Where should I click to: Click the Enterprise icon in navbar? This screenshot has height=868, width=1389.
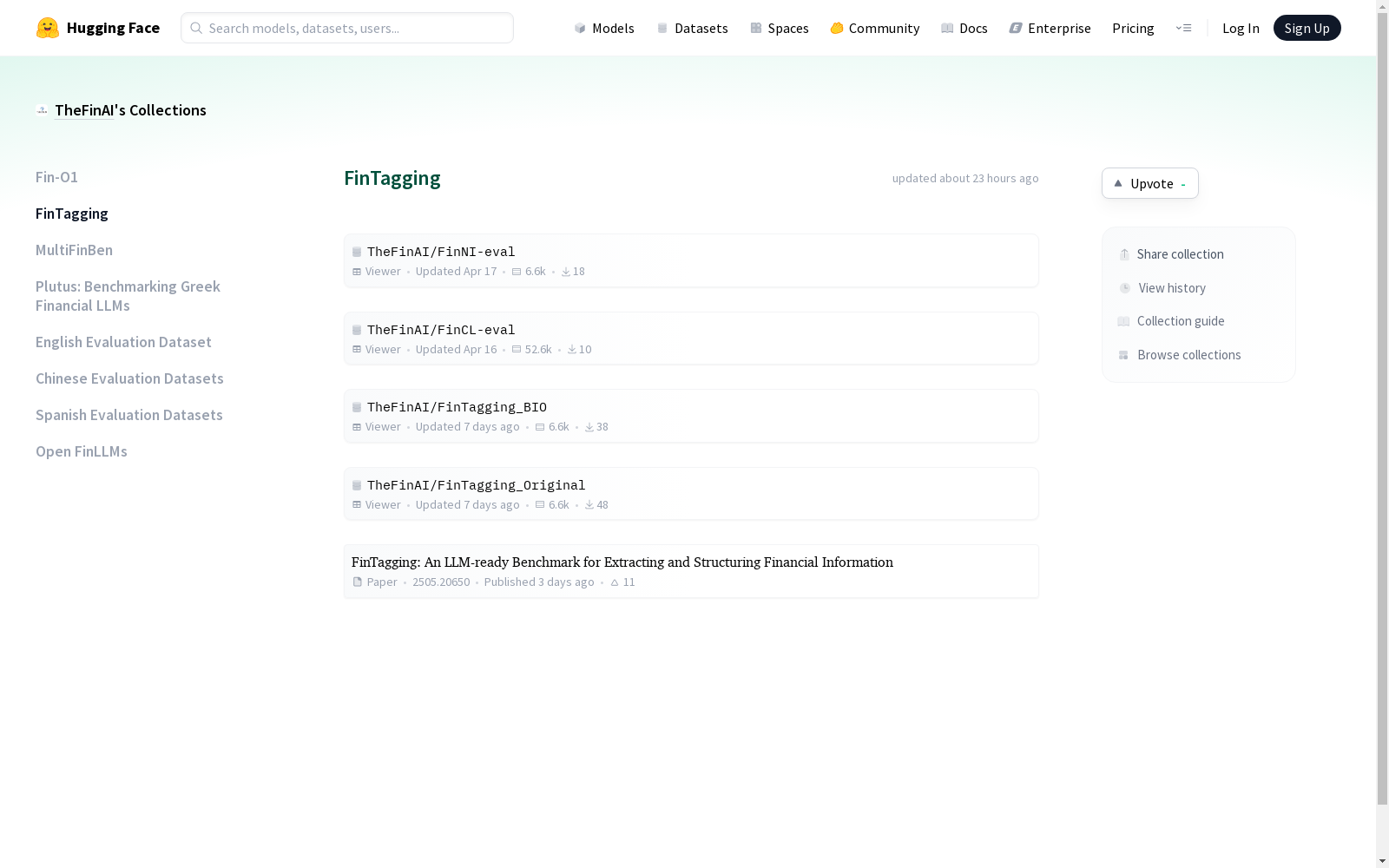(x=1016, y=28)
